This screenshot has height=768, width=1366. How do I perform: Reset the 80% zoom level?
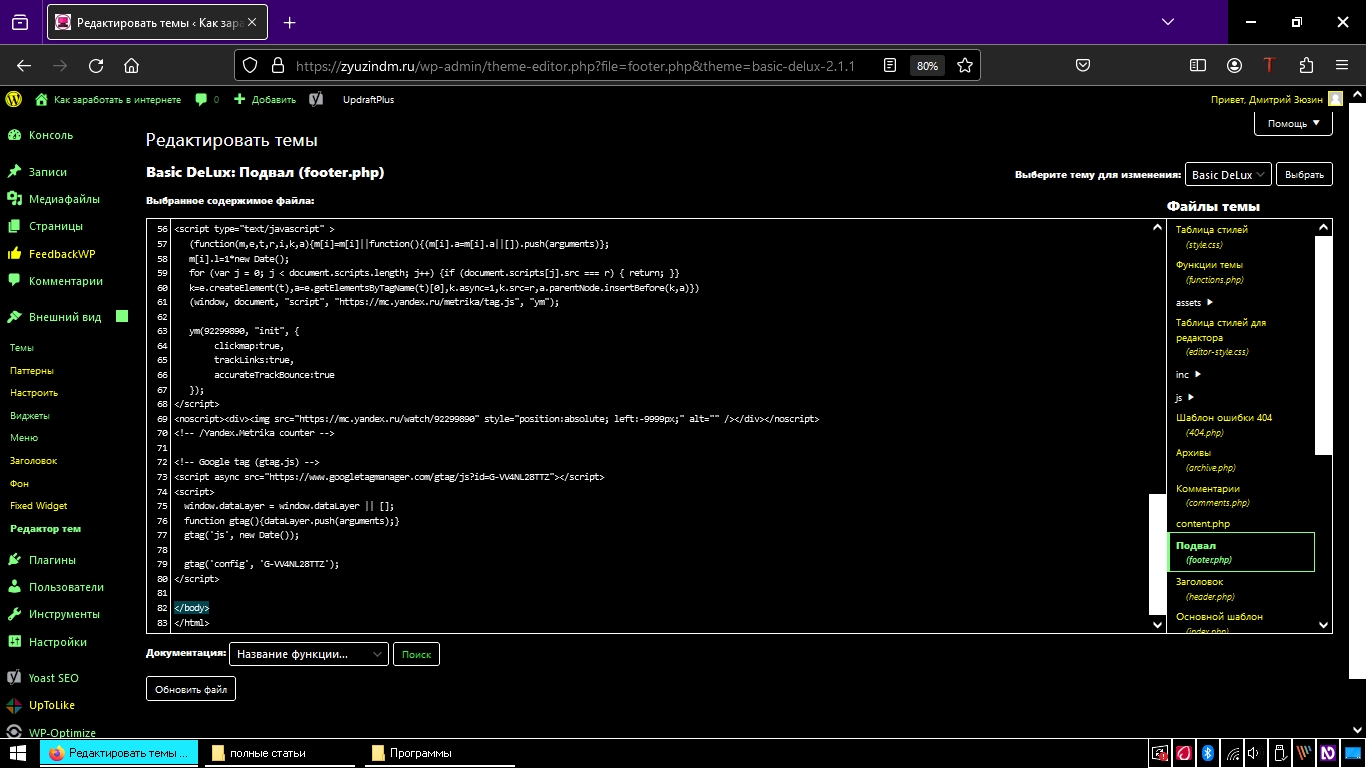pos(927,66)
